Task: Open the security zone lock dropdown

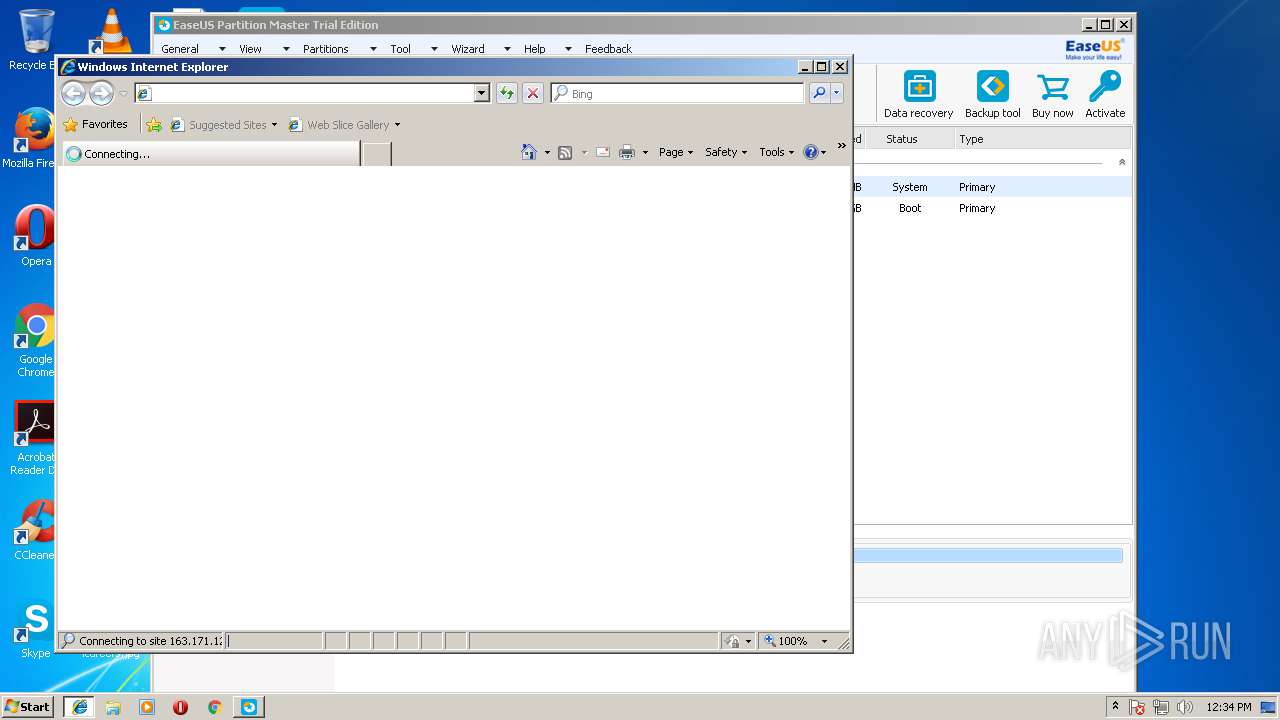Action: [x=738, y=641]
